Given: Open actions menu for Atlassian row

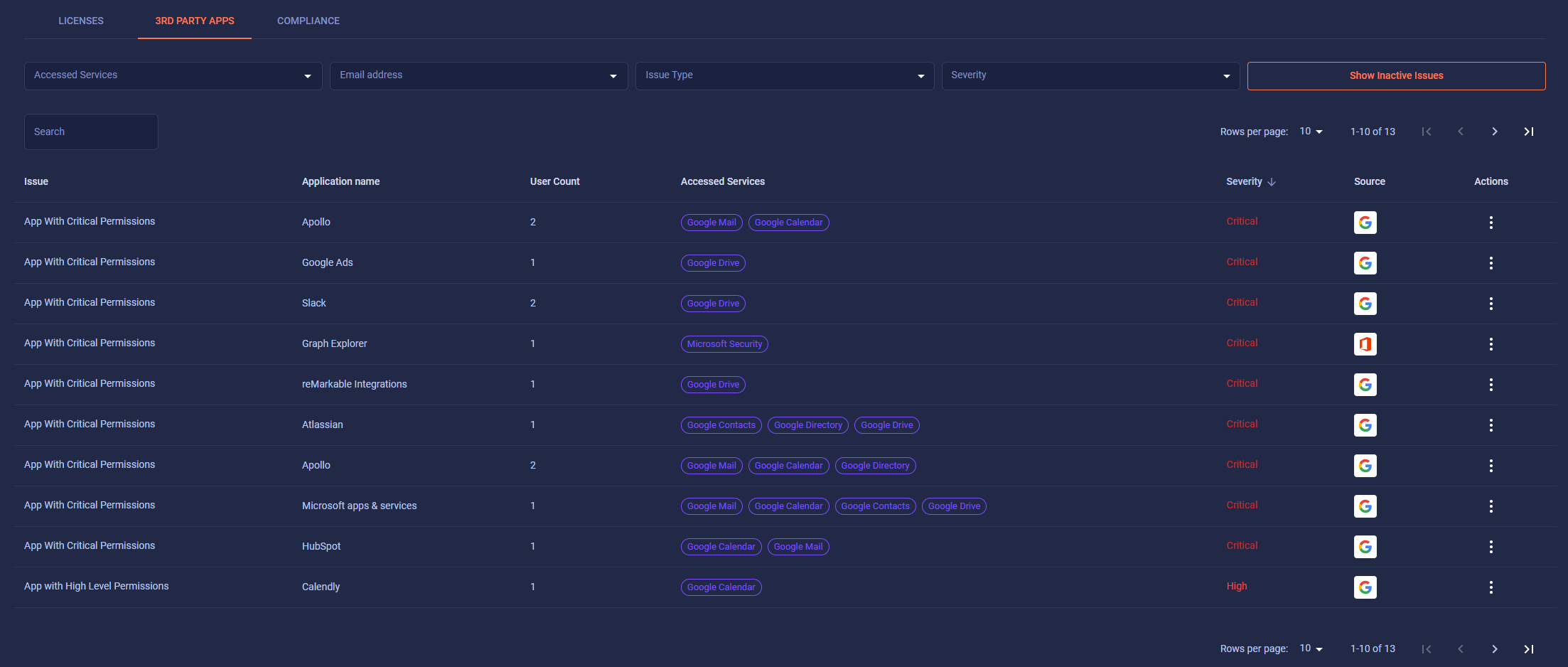Looking at the screenshot, I should (1491, 425).
